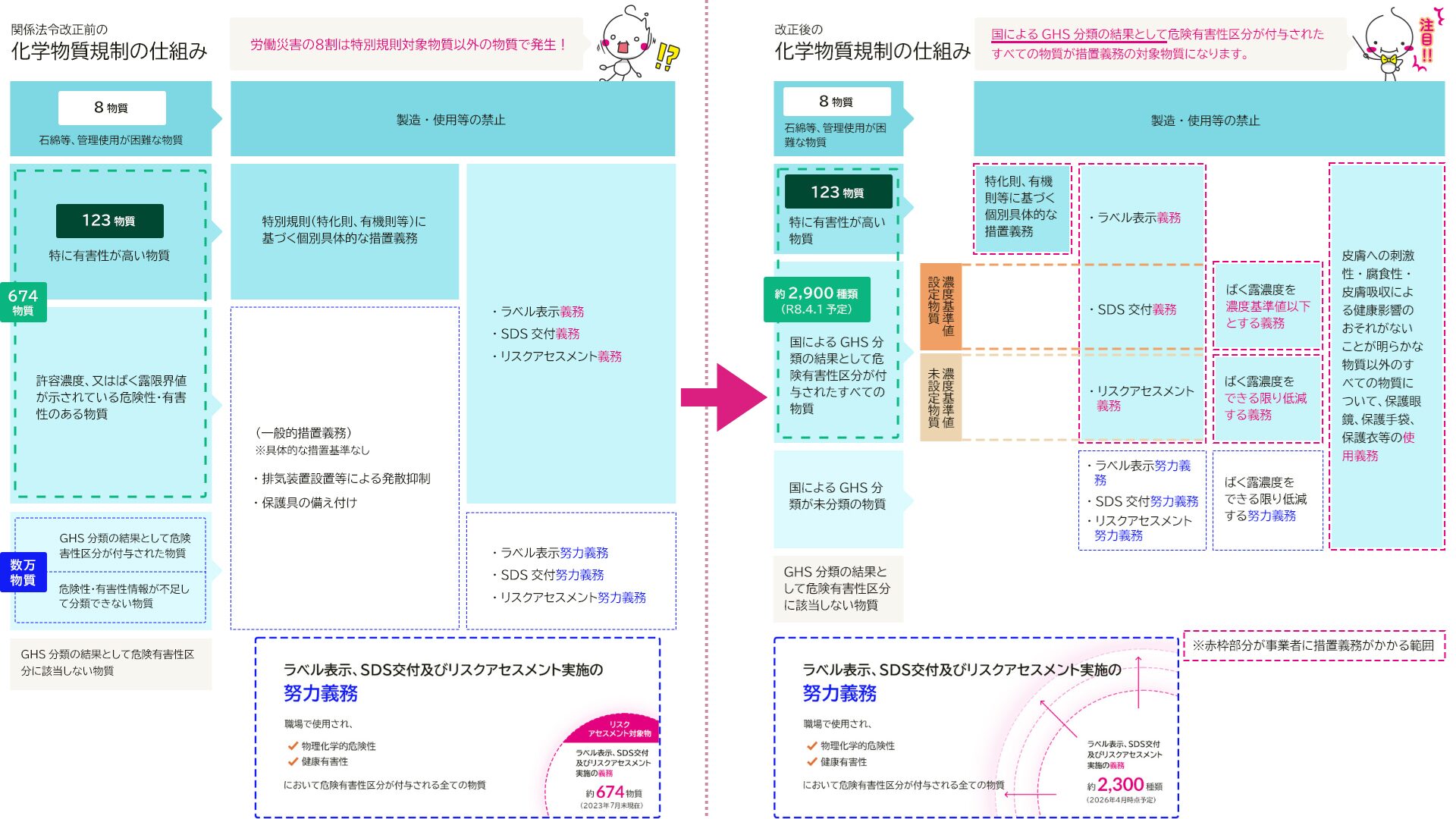Click the orange 濃度基準値設定物質 label
Viewport: 1456px width, 819px height.
[x=940, y=306]
